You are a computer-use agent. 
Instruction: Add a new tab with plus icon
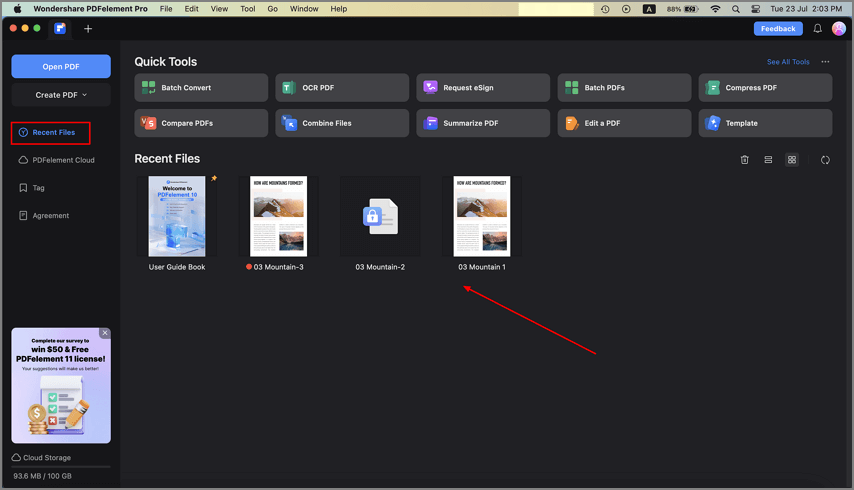[x=88, y=29]
